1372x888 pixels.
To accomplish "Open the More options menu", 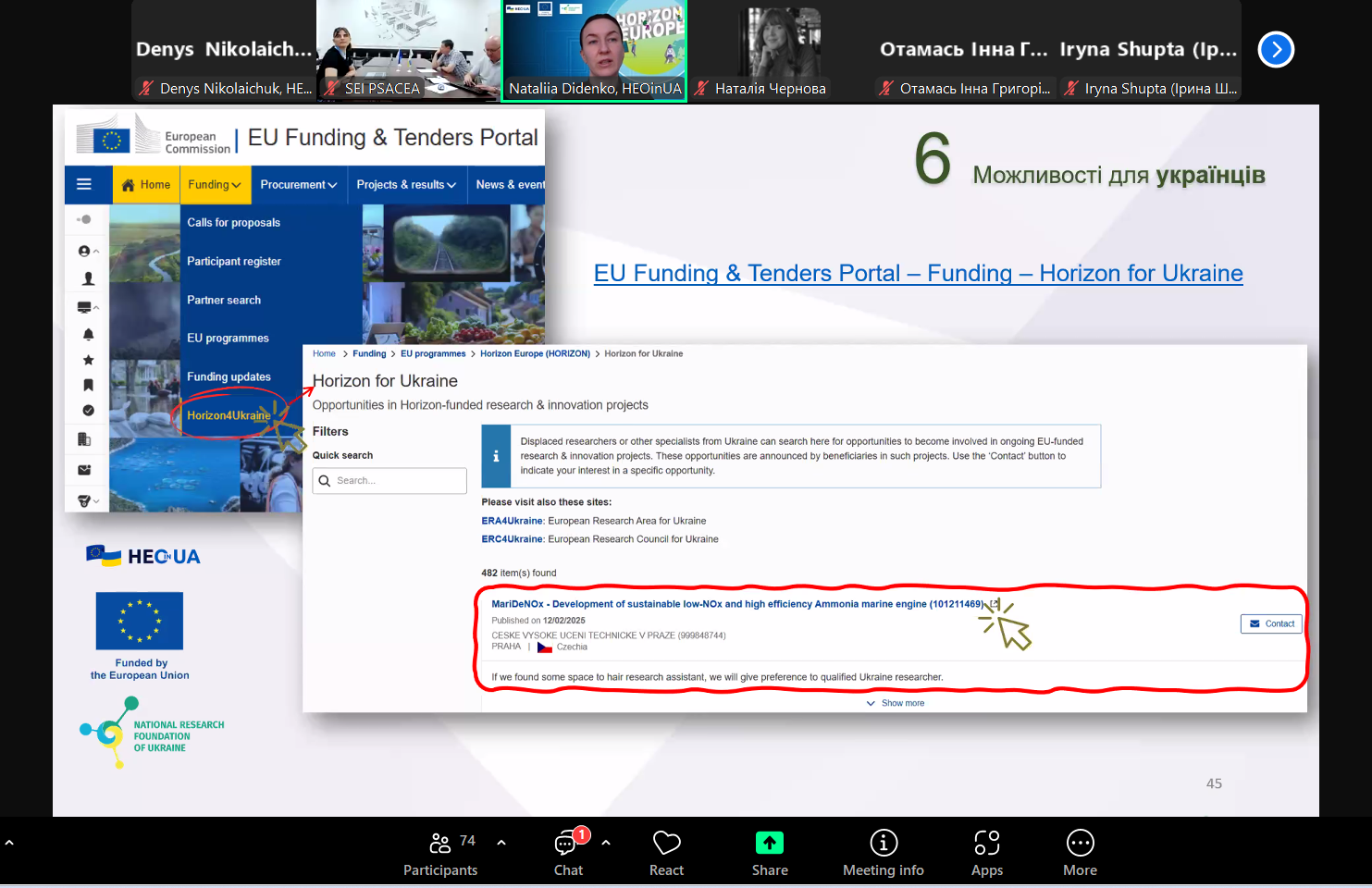I will (1080, 854).
